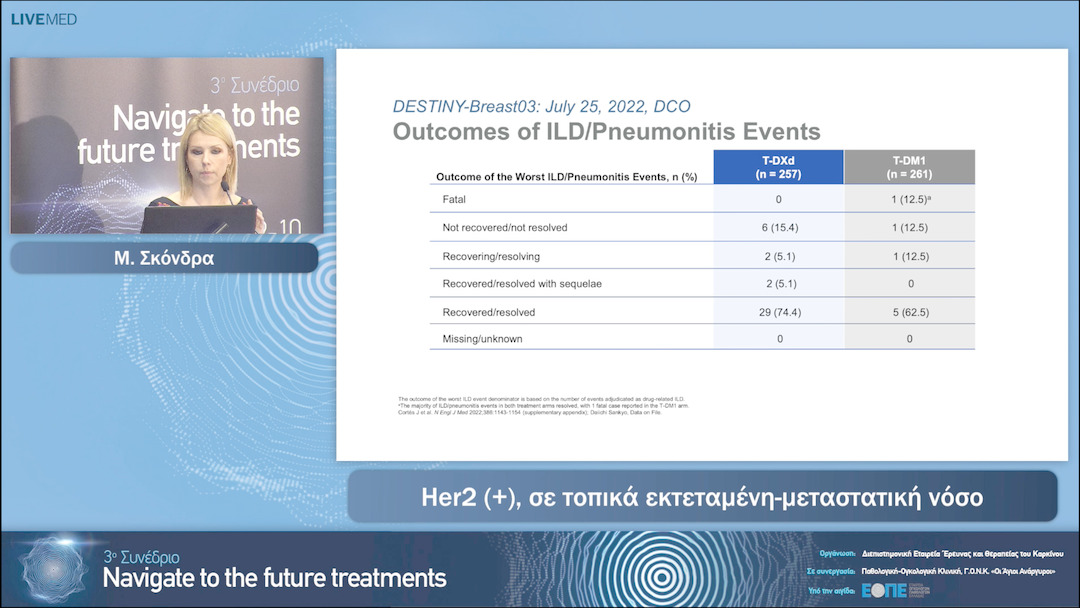Select the speaker name label M. Σκόνδρα
The width and height of the screenshot is (1080, 608).
pos(164,258)
